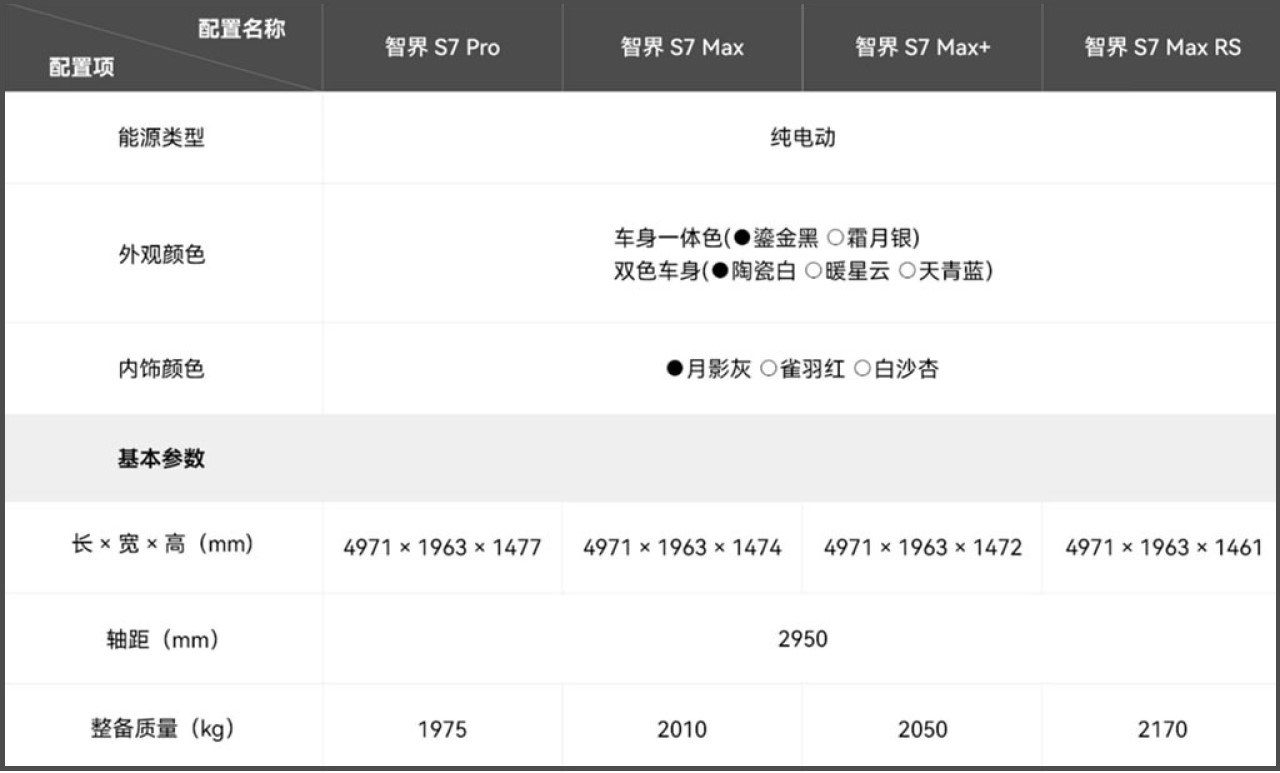Click the 长×宽×高 (mm) row label
Image resolution: width=1280 pixels, height=773 pixels.
pos(162,545)
